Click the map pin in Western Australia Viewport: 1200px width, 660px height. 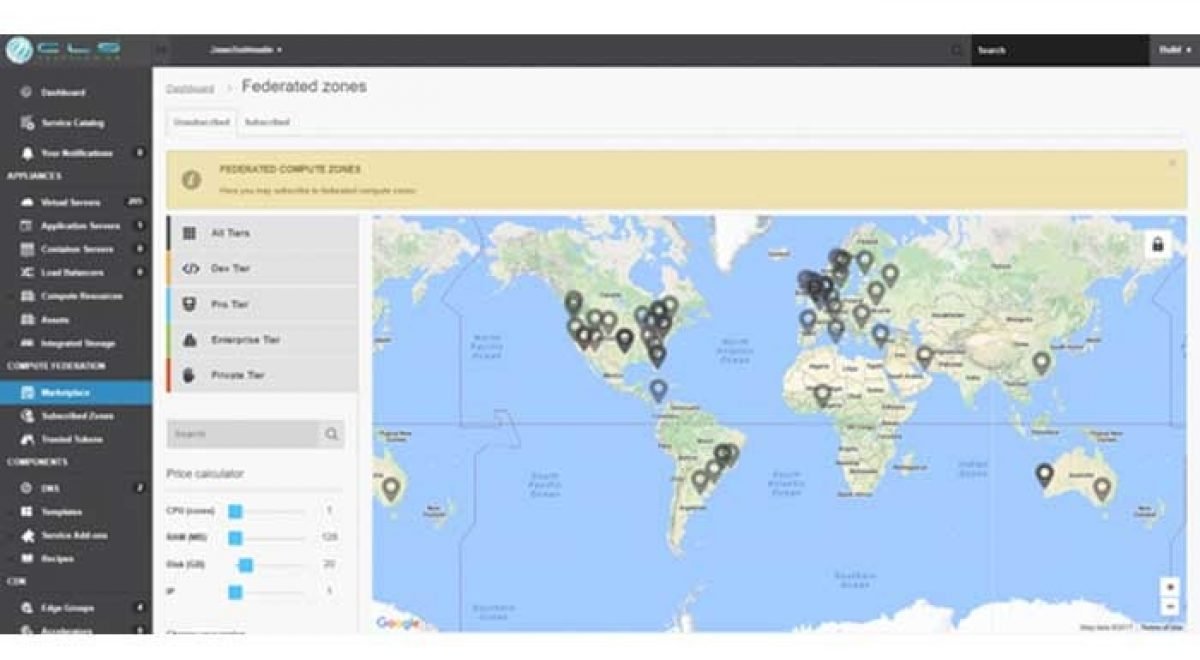click(1044, 474)
